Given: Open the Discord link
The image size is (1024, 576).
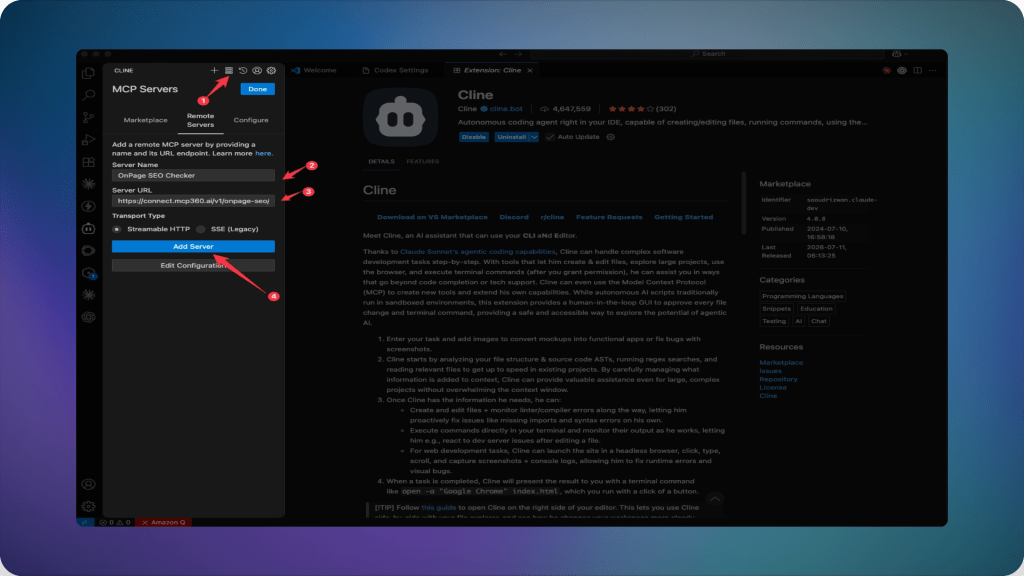Looking at the screenshot, I should point(514,217).
